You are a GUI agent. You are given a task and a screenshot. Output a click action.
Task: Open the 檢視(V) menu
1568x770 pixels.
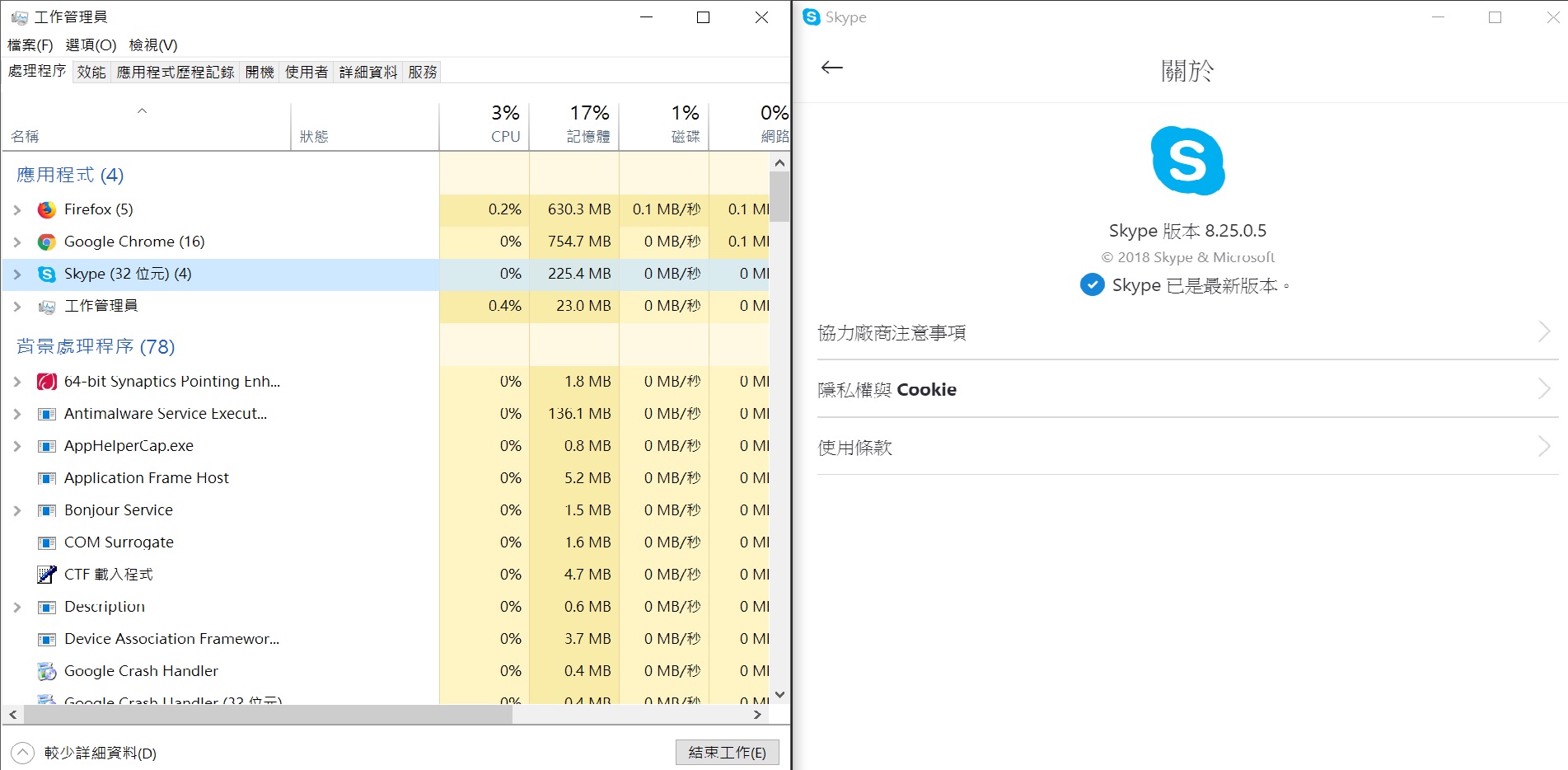click(152, 45)
